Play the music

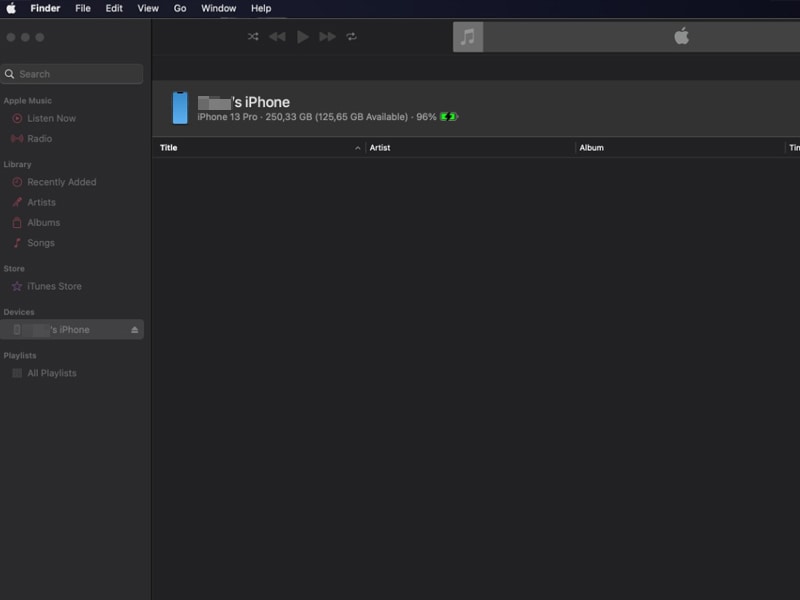pos(303,37)
